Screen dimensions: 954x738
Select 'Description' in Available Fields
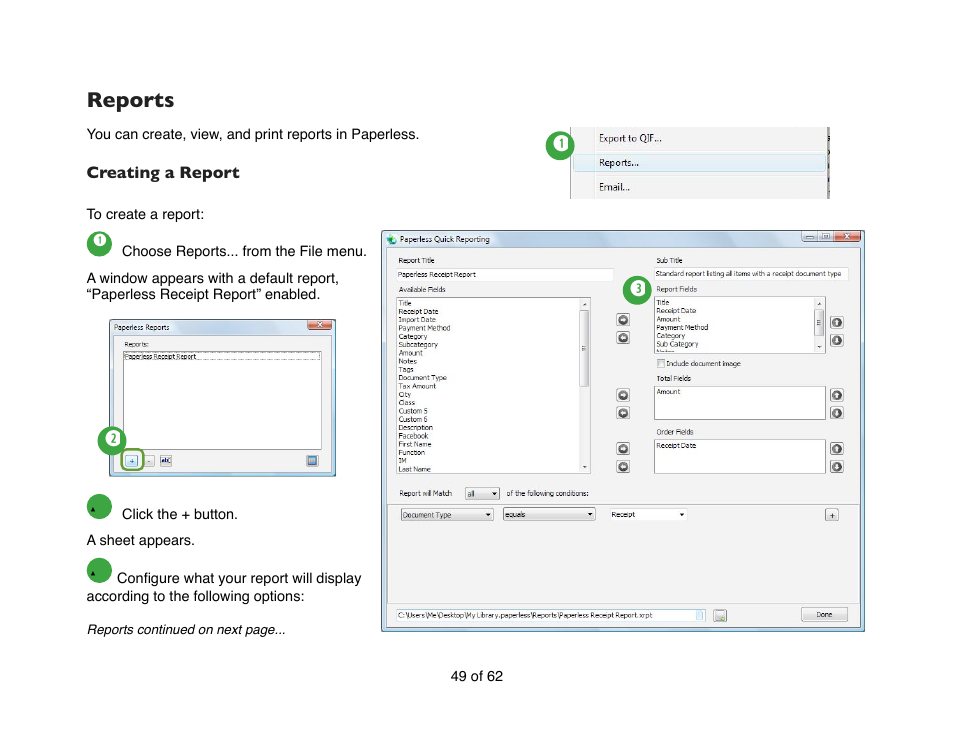coord(416,428)
